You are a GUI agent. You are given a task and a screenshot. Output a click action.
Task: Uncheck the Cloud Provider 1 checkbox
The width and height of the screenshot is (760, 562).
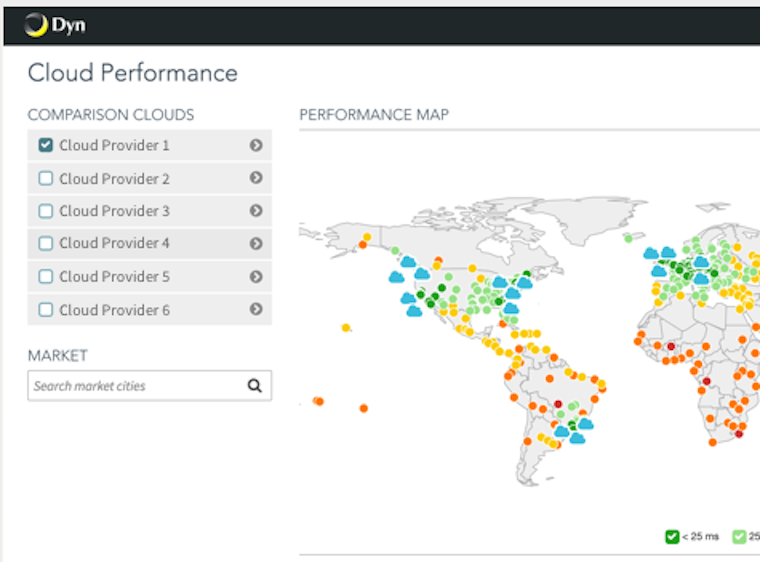click(x=46, y=145)
